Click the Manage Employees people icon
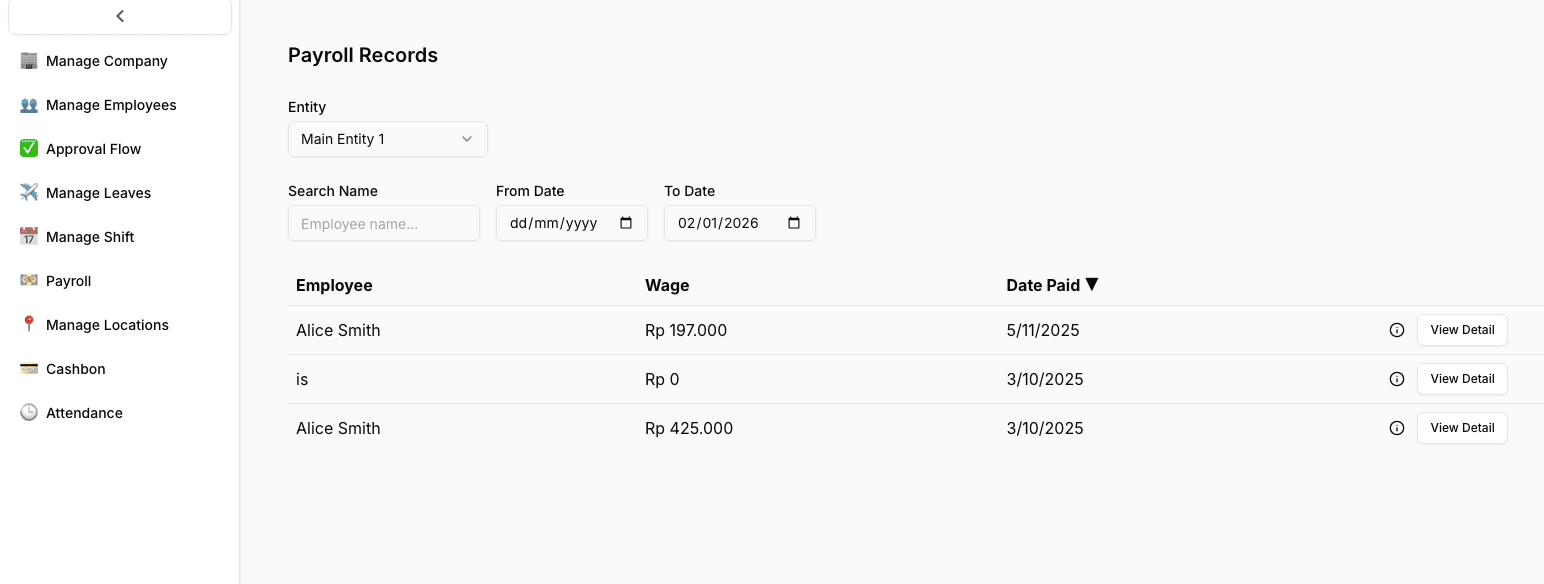Screen dimensions: 1544x584 (28, 104)
